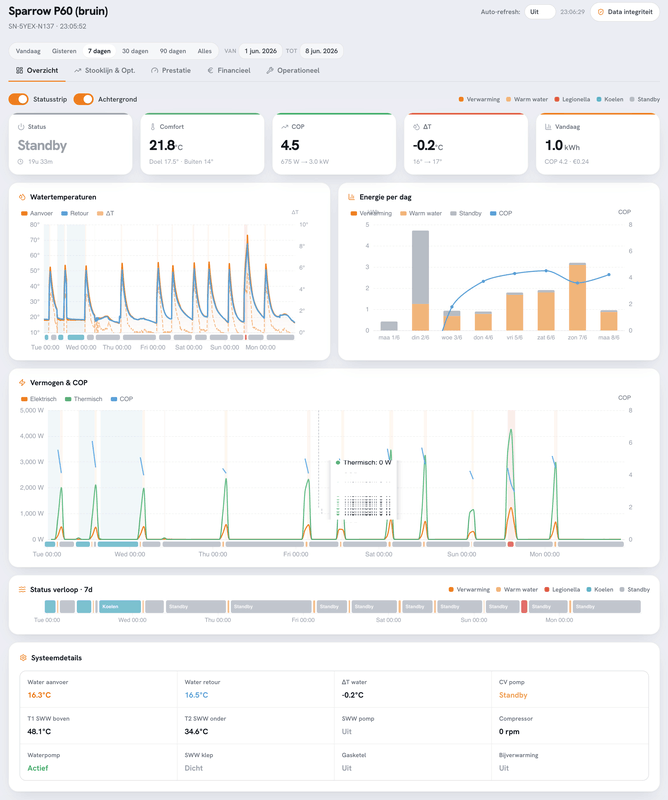668x800 pixels.
Task: Open the VAN date field 1 jun. 2026
Action: [260, 51]
